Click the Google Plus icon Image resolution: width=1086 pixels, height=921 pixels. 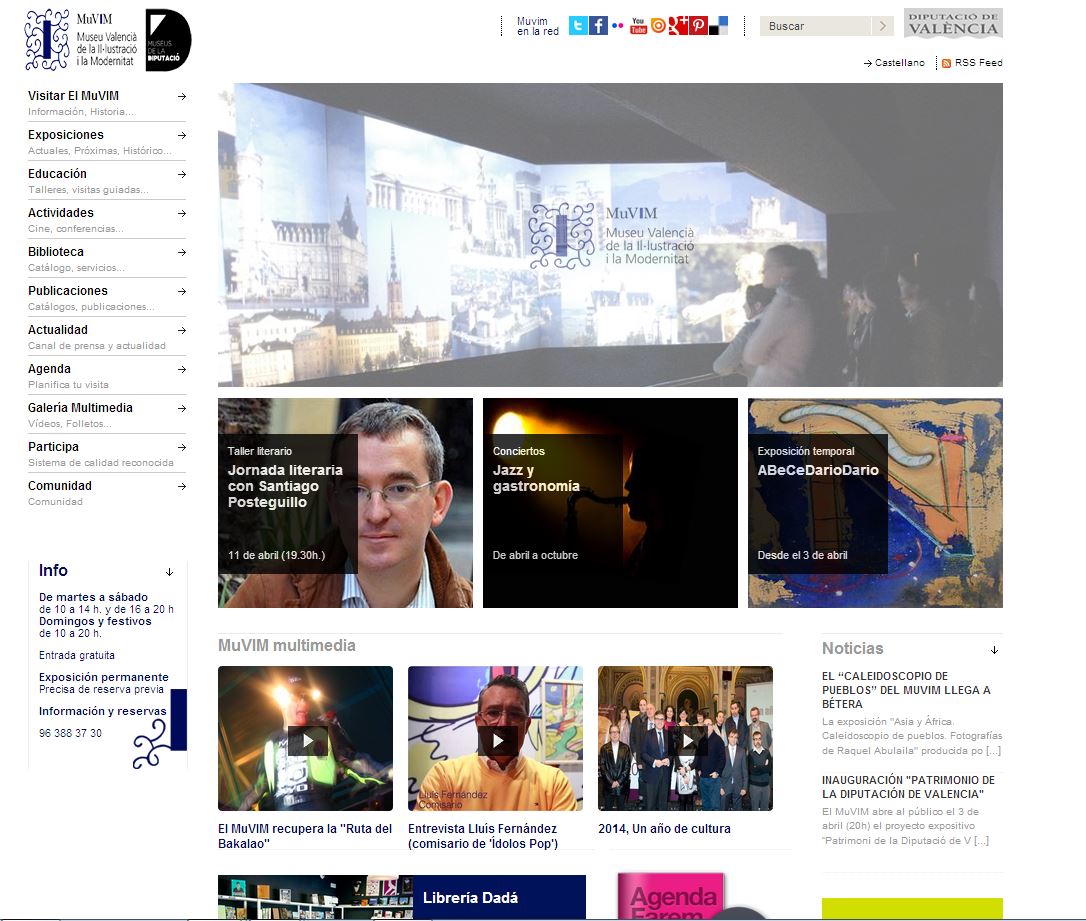(x=678, y=26)
